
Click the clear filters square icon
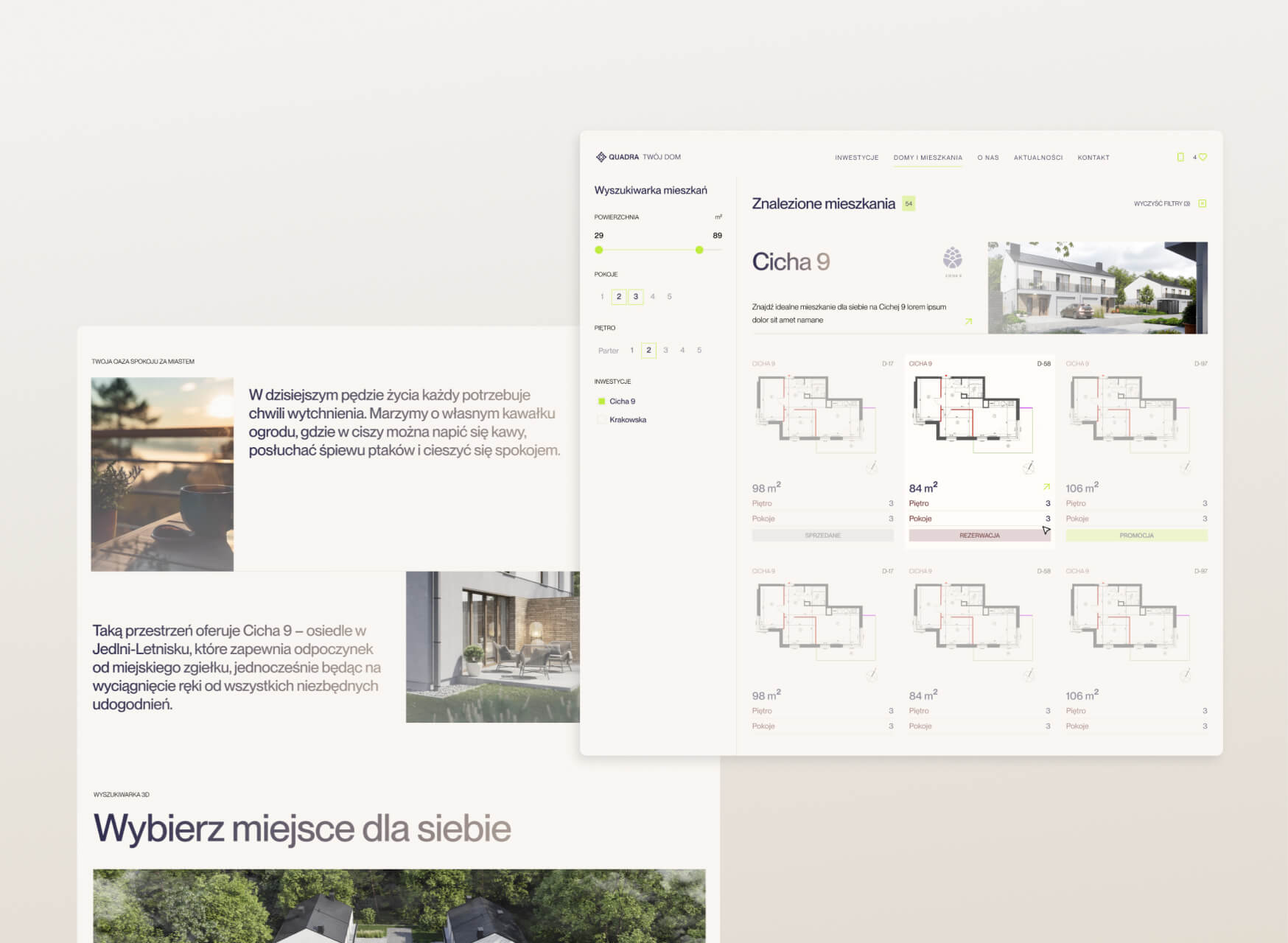click(x=1203, y=203)
